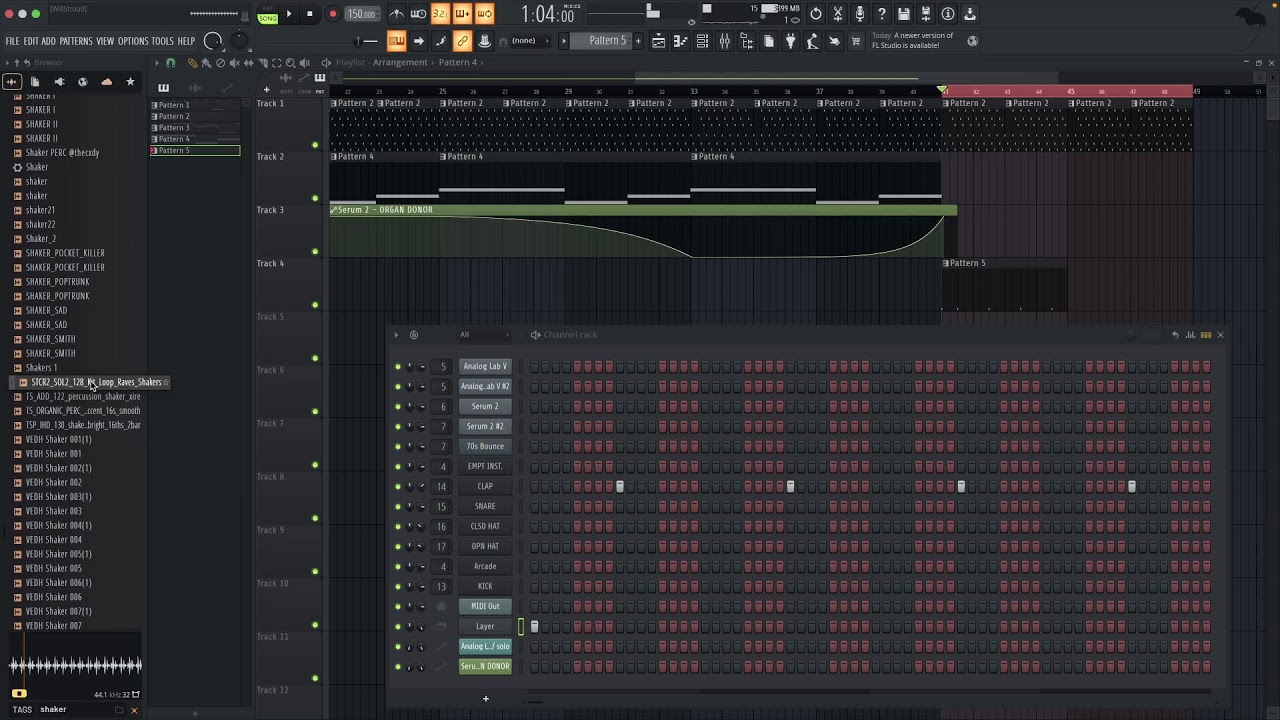
Task: Select Pattern 3 in the pattern list
Action: tap(195, 128)
